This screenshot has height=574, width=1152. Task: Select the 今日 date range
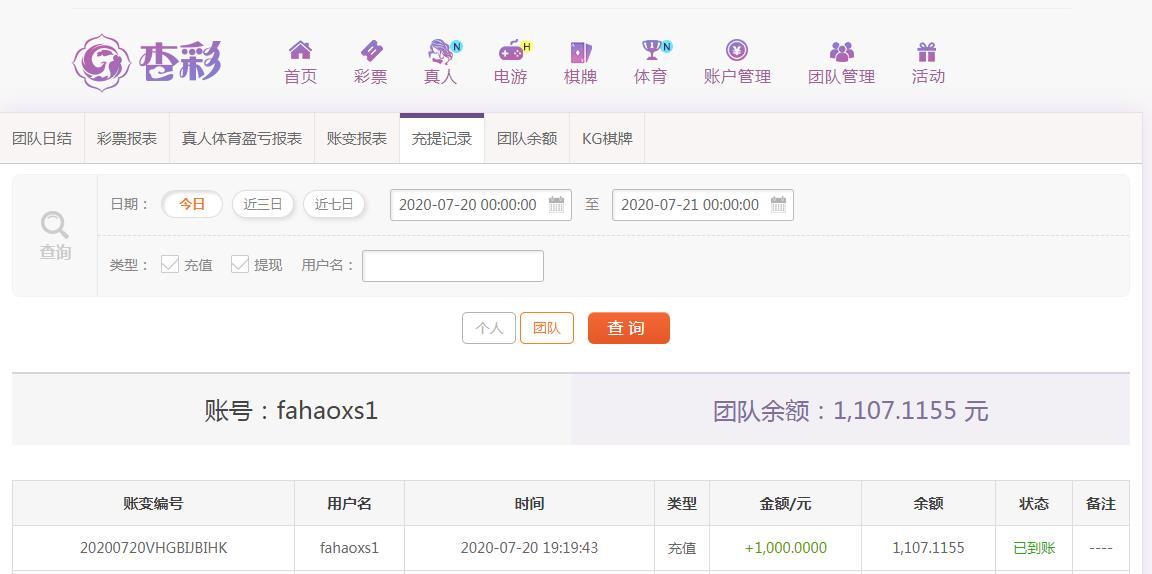pyautogui.click(x=192, y=204)
